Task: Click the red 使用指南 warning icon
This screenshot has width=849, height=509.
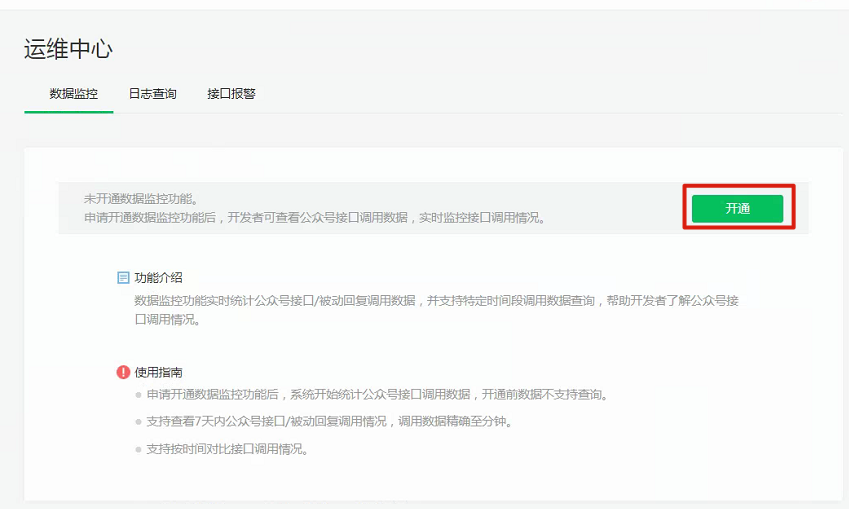Action: click(123, 372)
